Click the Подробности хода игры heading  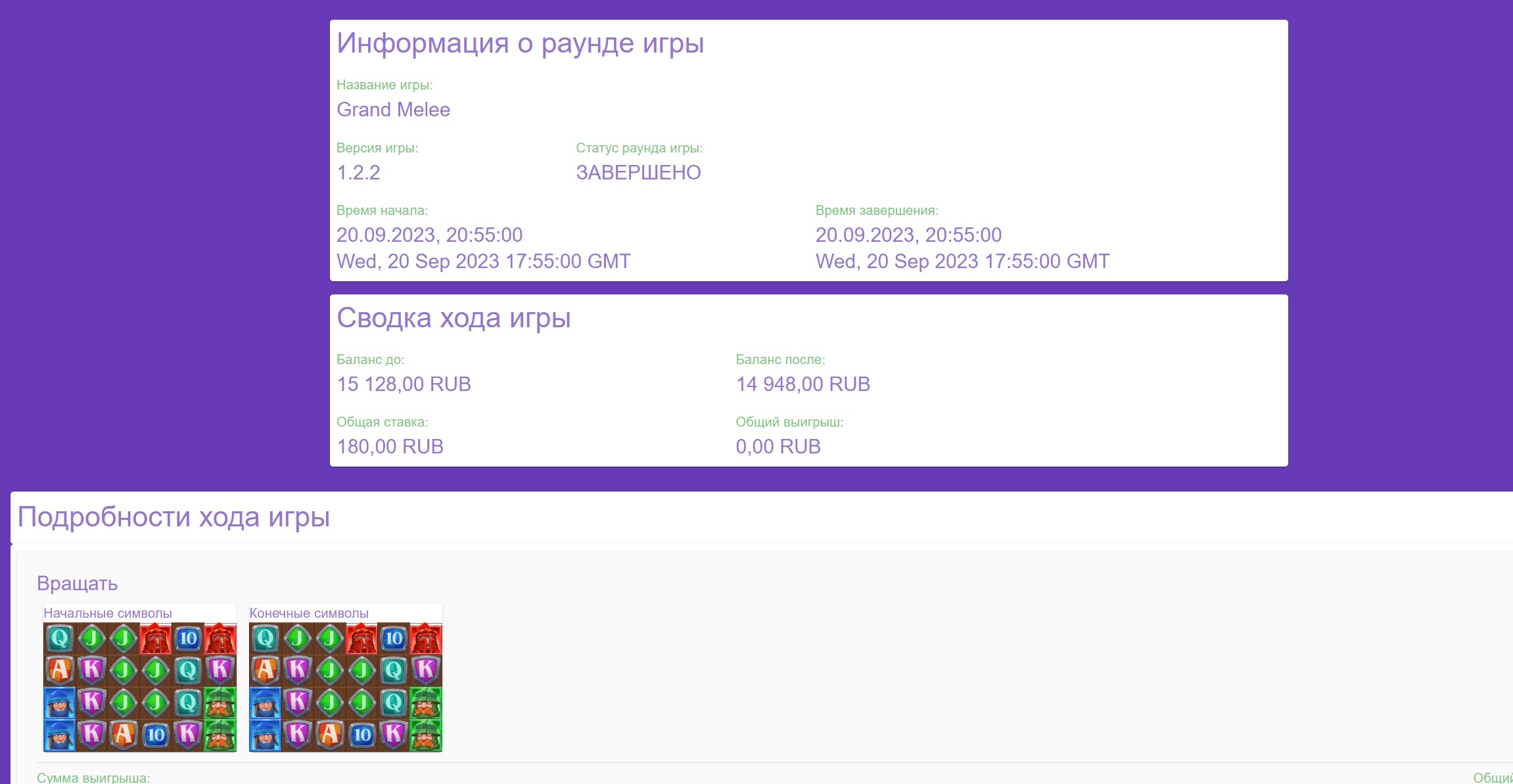[174, 517]
